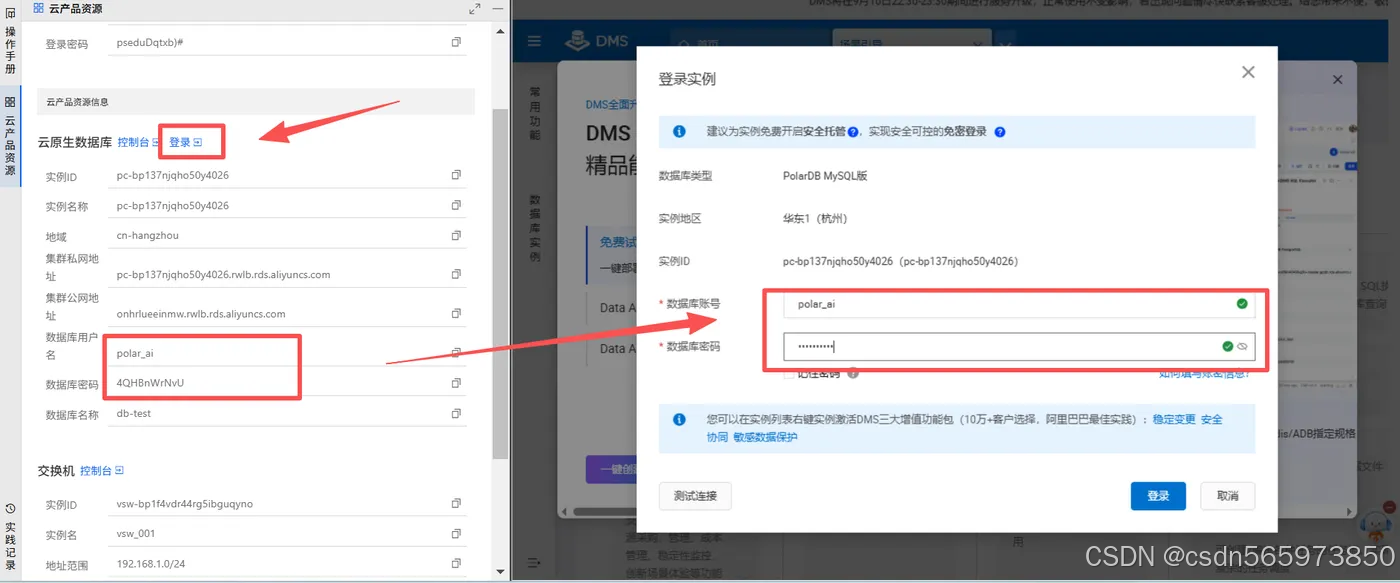This screenshot has width=1400, height=583.
Task: Open 控制台 link for 交换机
Action: (x=102, y=470)
